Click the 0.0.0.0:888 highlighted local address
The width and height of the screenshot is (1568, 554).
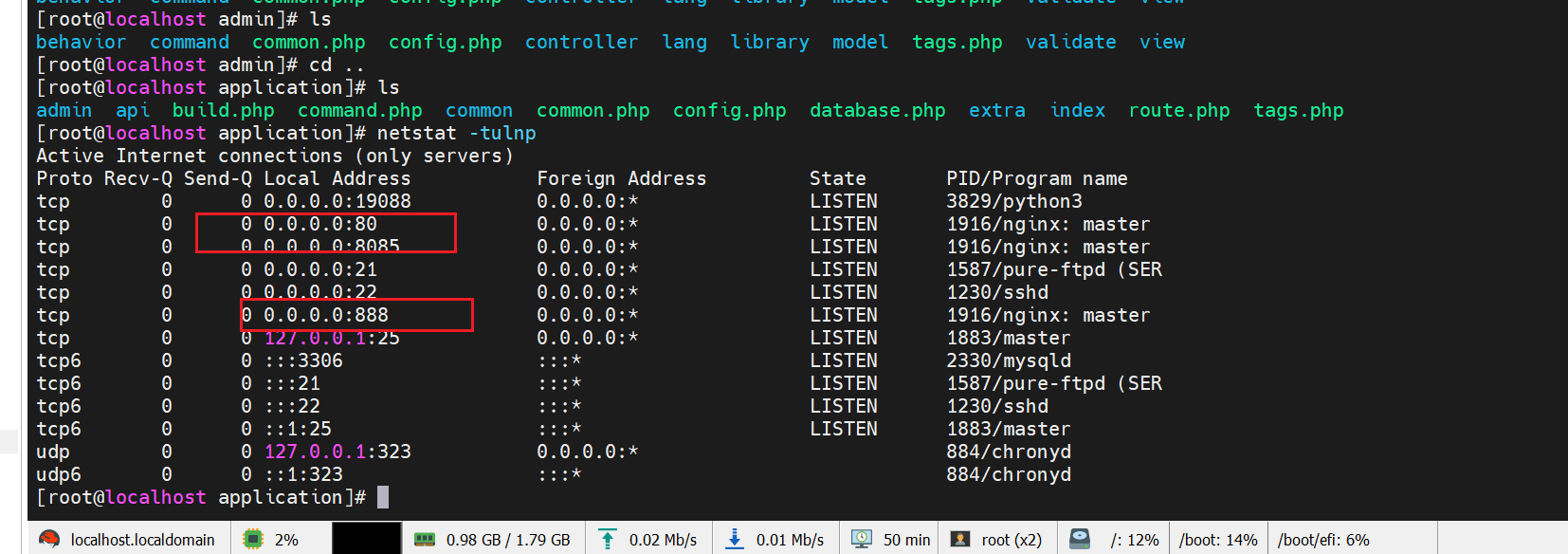[325, 315]
